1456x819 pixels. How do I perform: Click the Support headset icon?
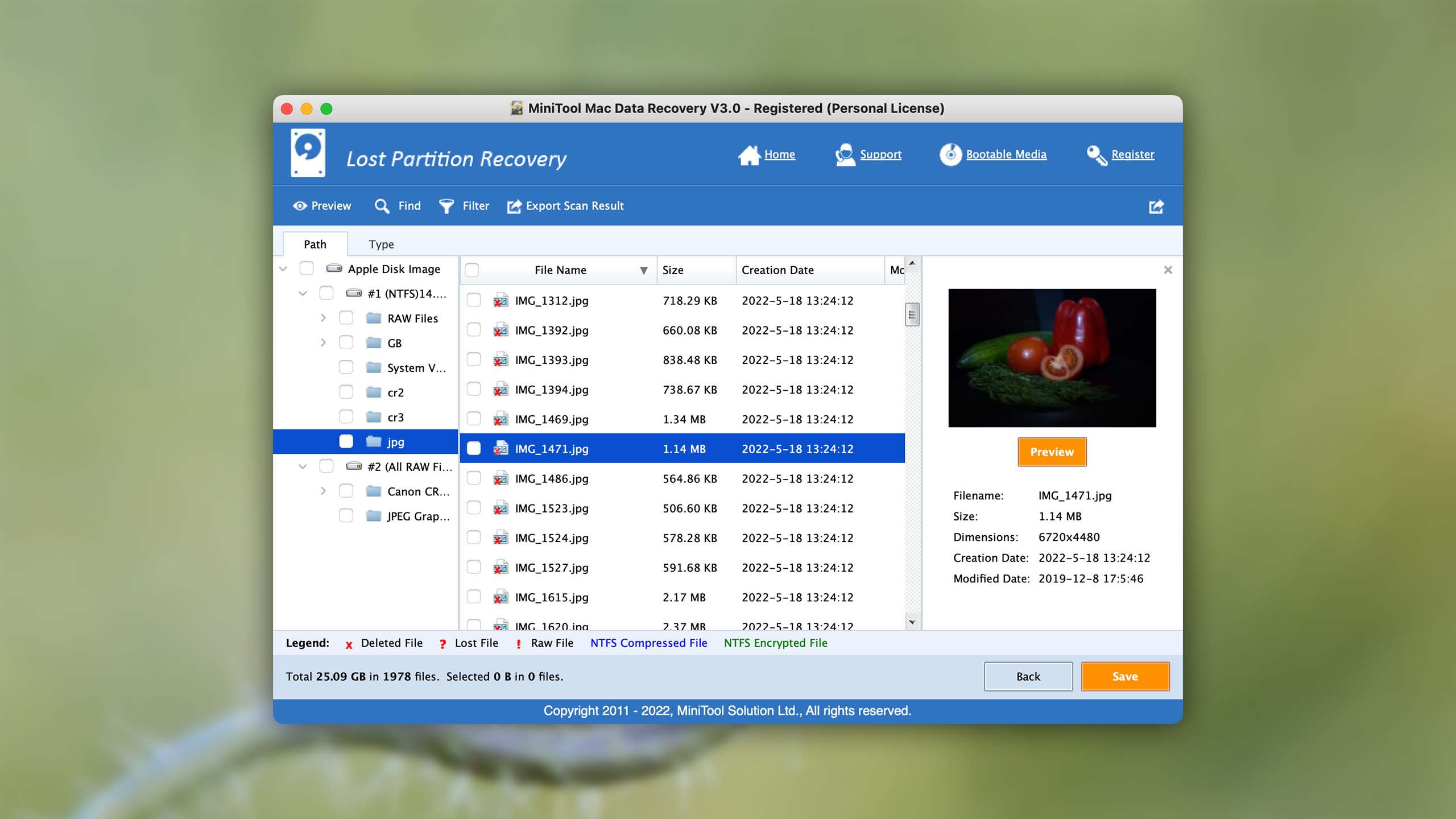[x=845, y=155]
